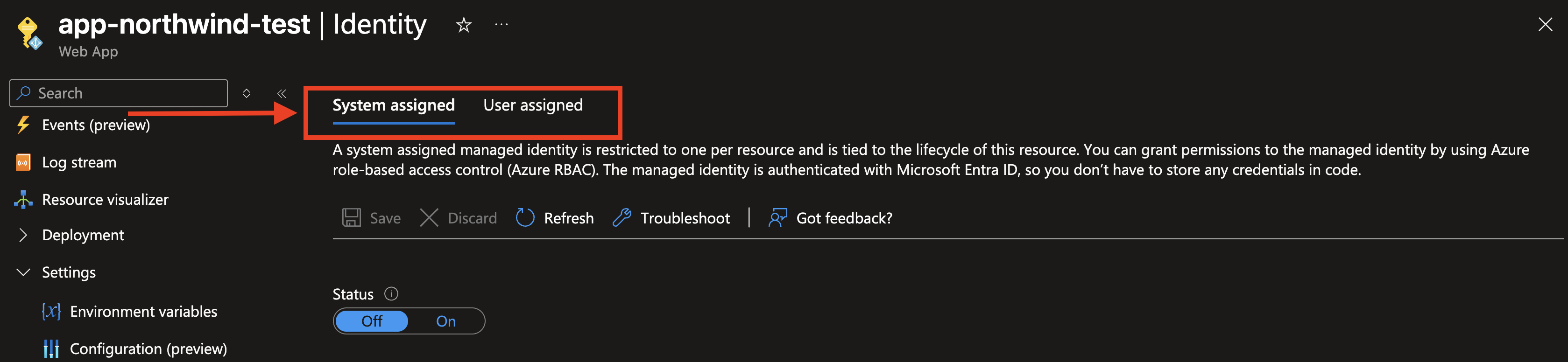Open the more options ellipsis menu

[x=501, y=24]
